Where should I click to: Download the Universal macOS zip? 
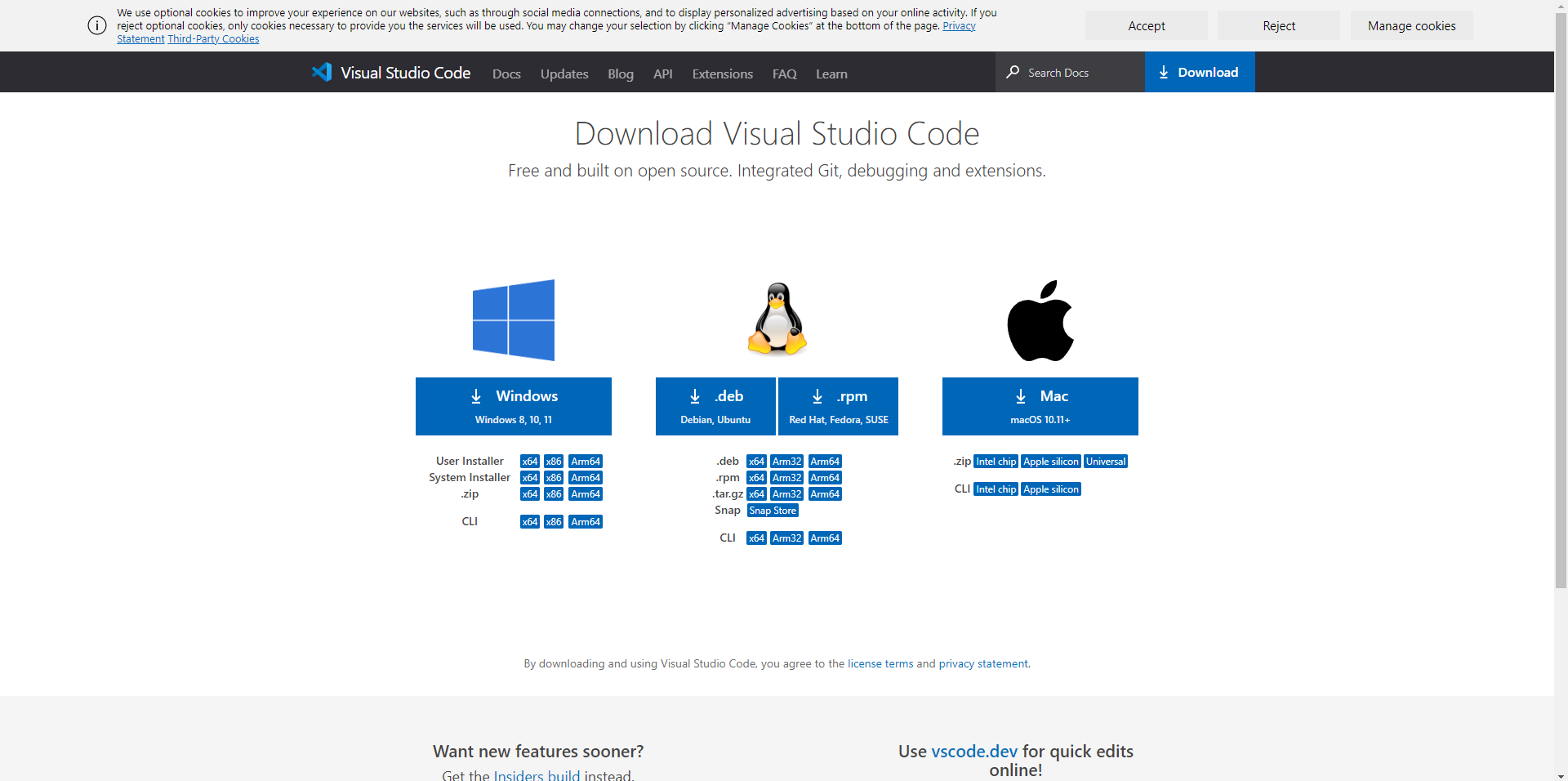click(x=1105, y=461)
